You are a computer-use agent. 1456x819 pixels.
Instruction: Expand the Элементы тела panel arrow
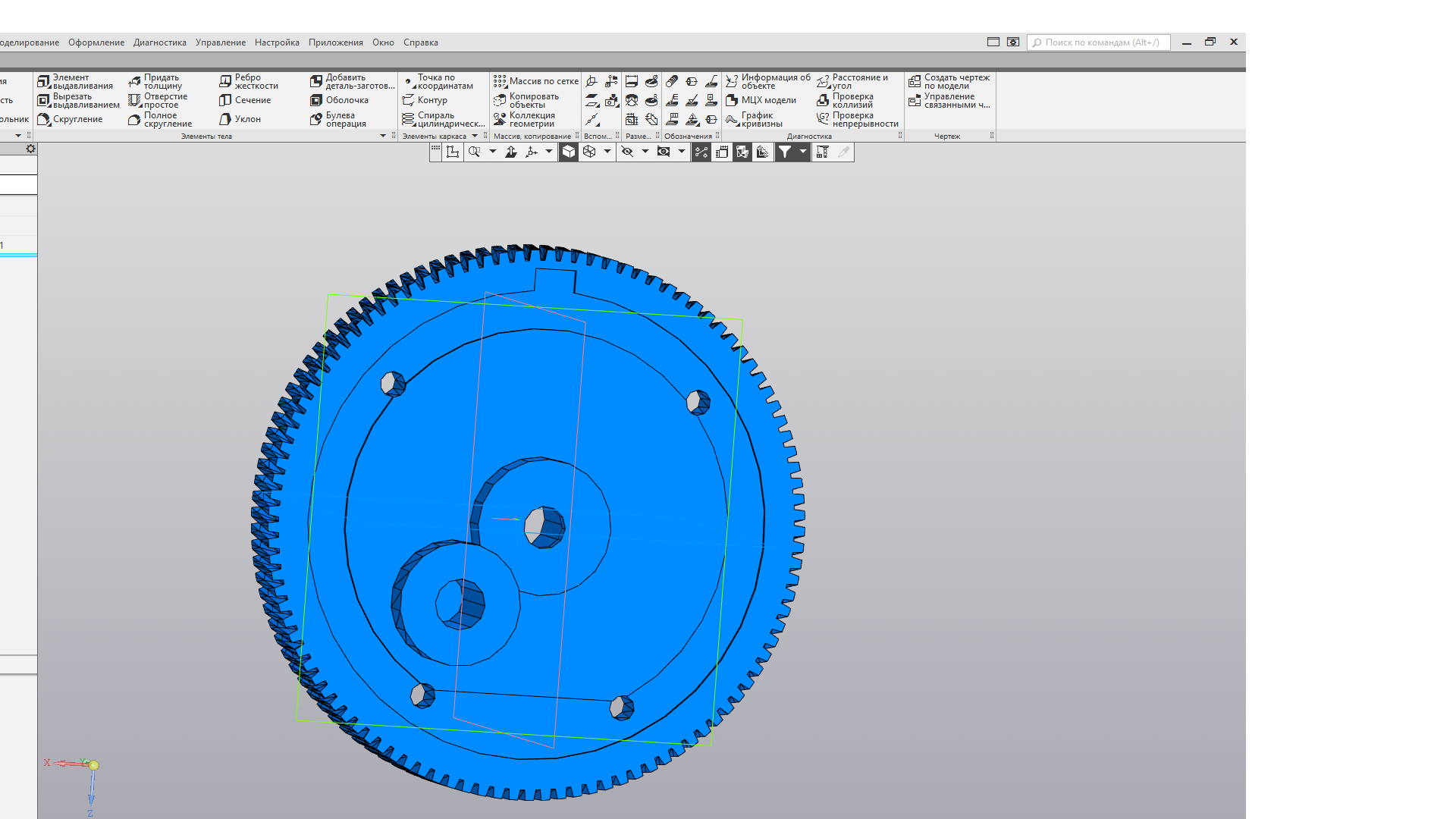tap(383, 136)
